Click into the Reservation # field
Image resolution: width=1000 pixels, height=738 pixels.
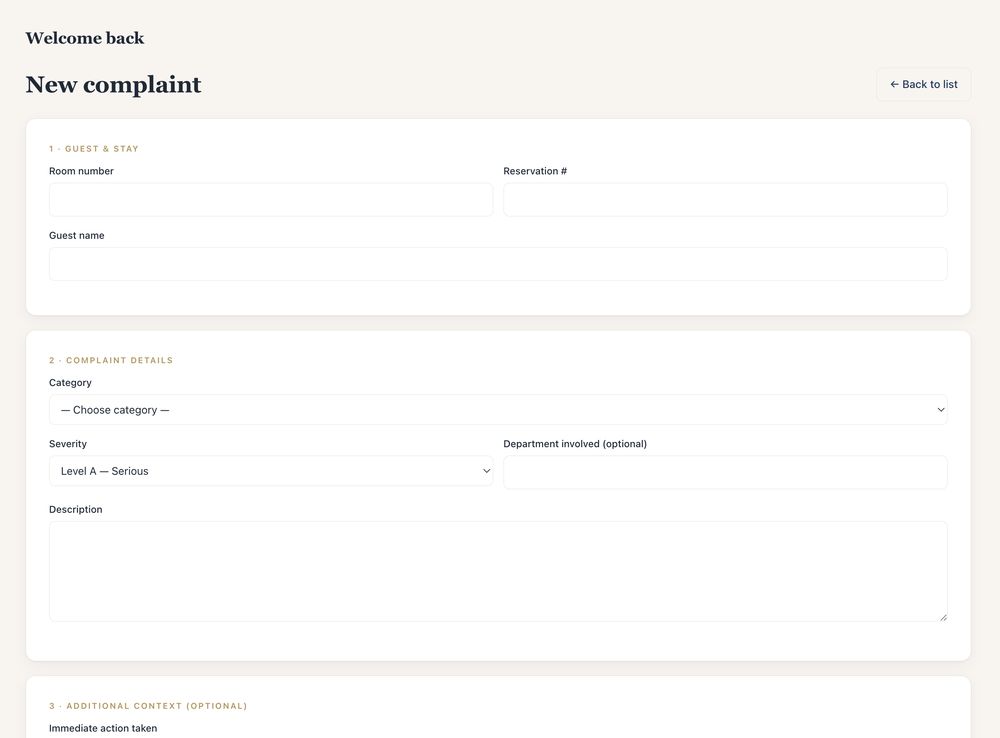click(x=725, y=200)
